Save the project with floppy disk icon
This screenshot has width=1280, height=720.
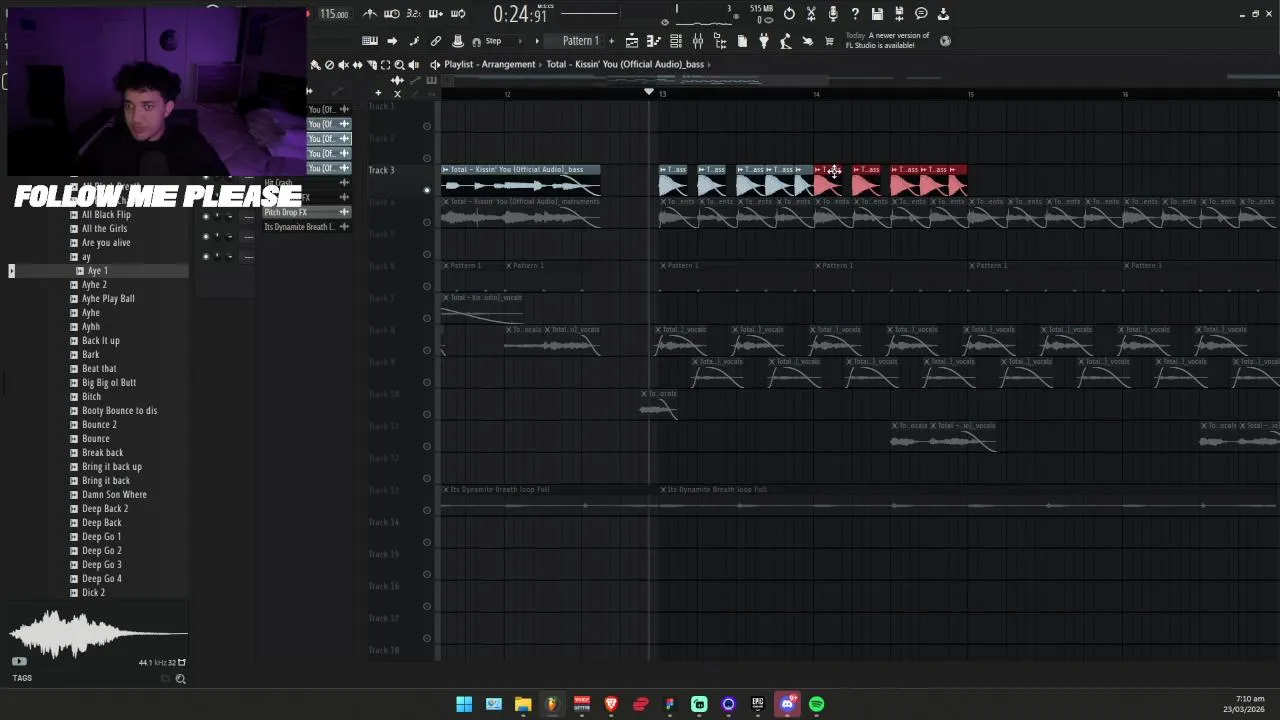pos(877,14)
